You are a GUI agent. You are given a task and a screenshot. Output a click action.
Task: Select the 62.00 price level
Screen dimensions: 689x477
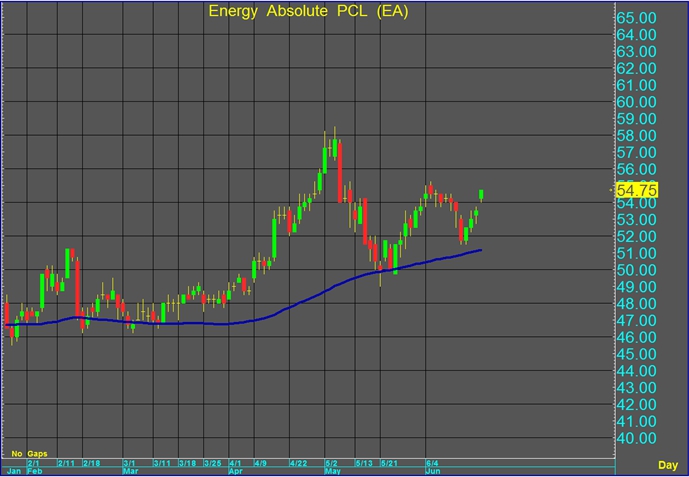(x=636, y=69)
